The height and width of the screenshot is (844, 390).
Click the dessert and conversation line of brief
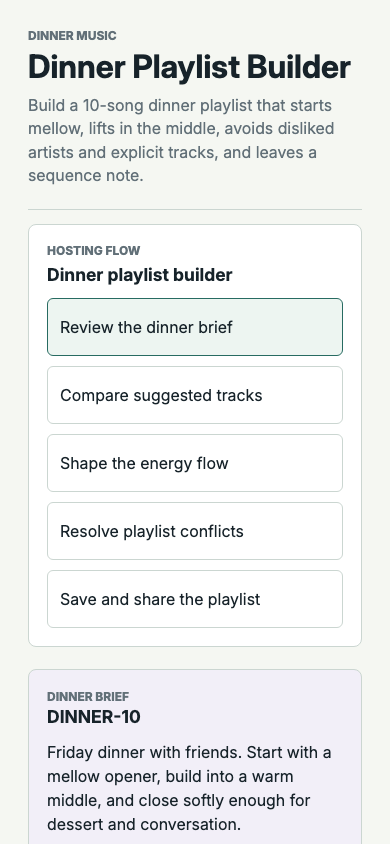pos(144,824)
